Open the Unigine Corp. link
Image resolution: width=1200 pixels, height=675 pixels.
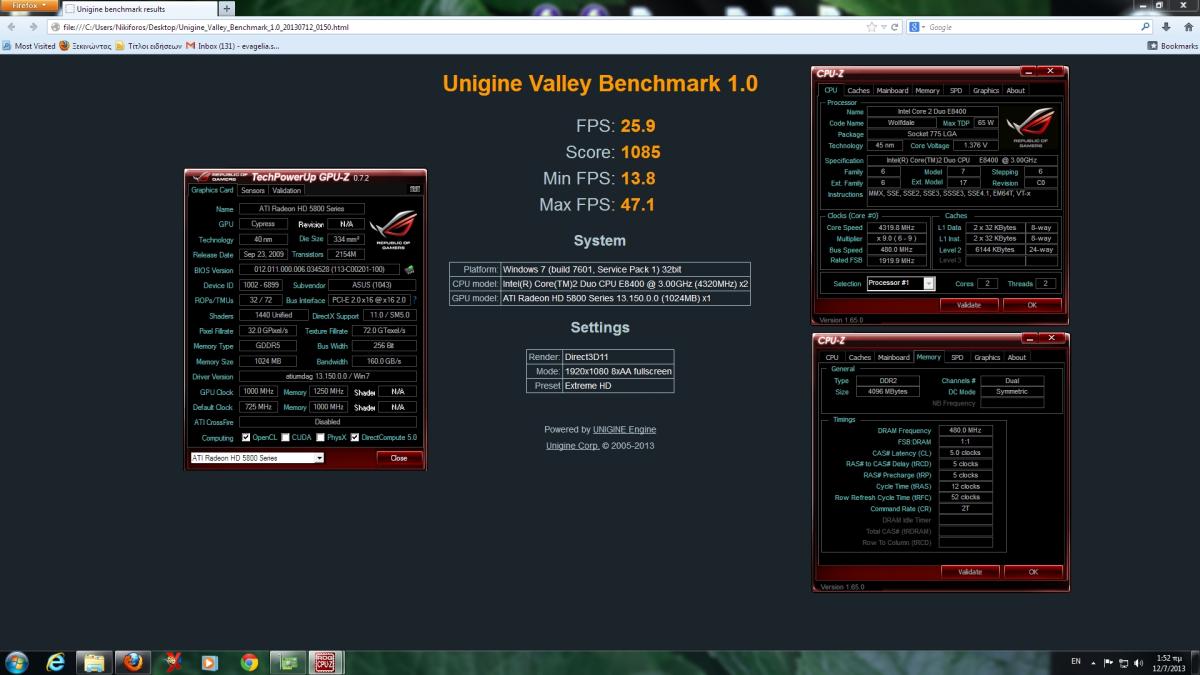click(x=572, y=446)
